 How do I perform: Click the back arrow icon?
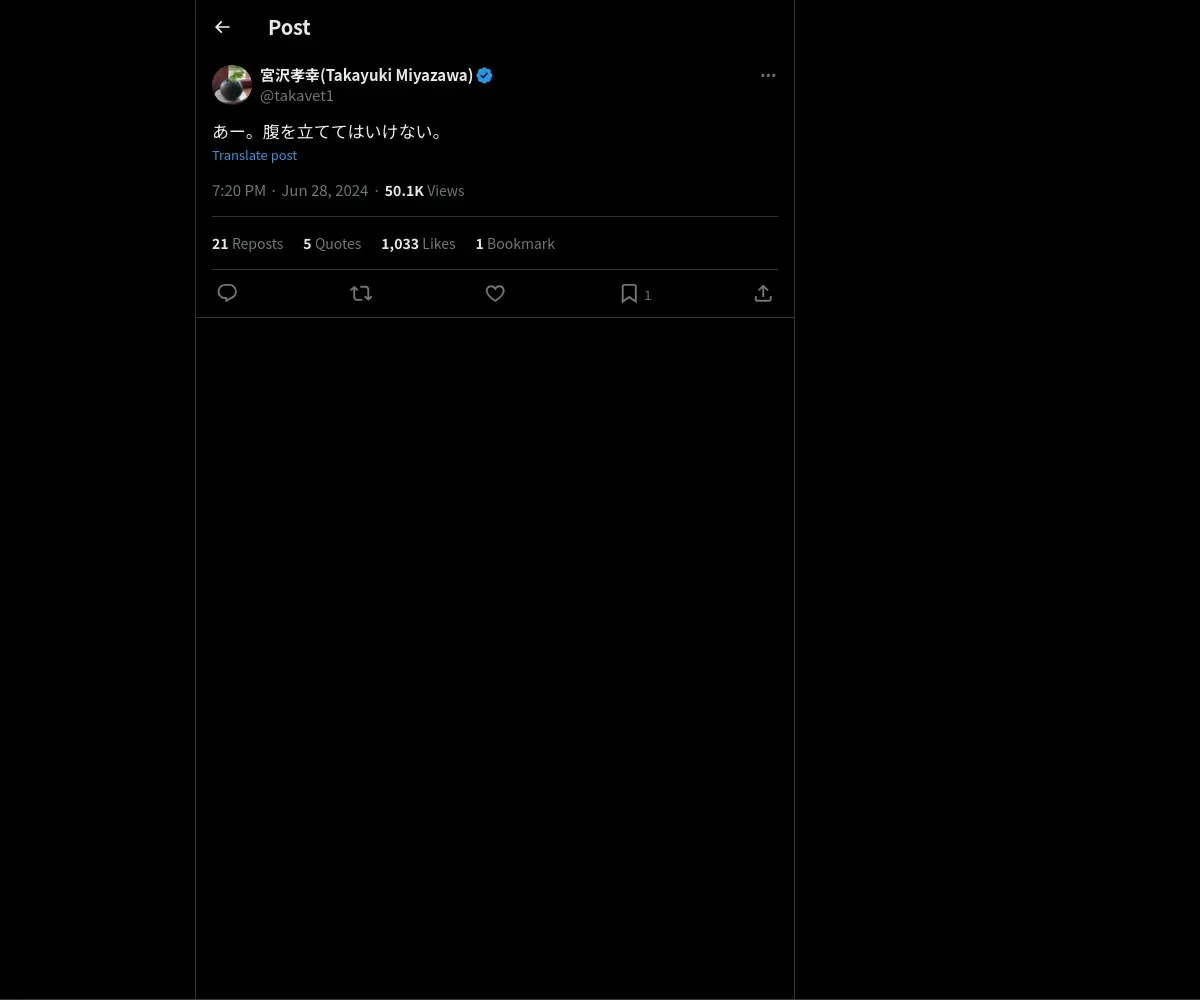click(222, 27)
